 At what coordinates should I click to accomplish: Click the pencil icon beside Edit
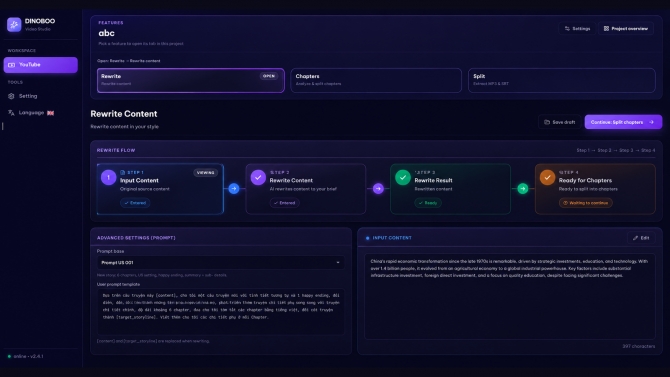[x=635, y=238]
